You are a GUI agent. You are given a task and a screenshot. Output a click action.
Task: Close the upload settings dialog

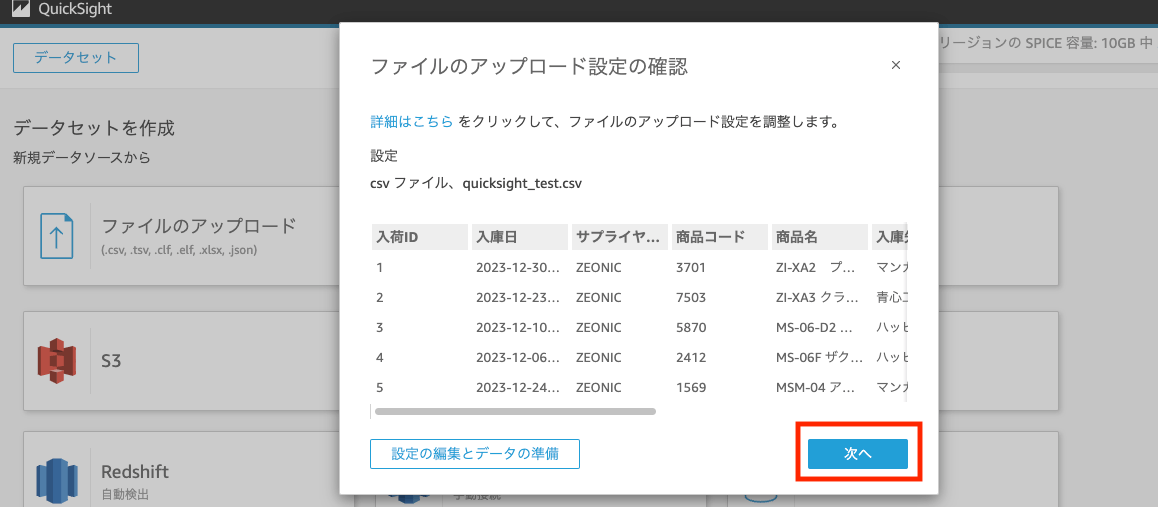(896, 65)
